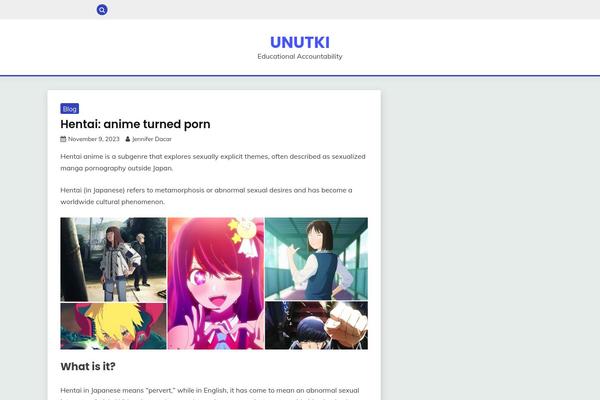Select the calendar icon beside post date

[63, 139]
